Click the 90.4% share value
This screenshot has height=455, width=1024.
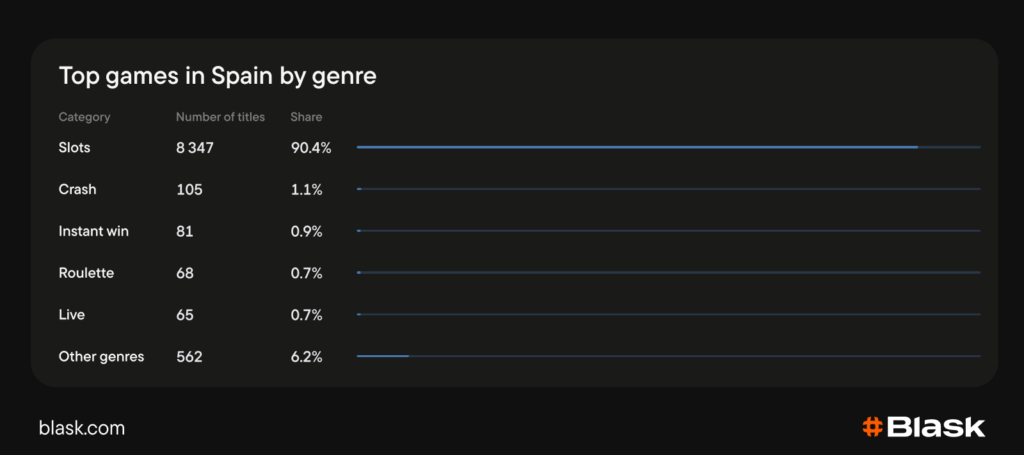[310, 148]
